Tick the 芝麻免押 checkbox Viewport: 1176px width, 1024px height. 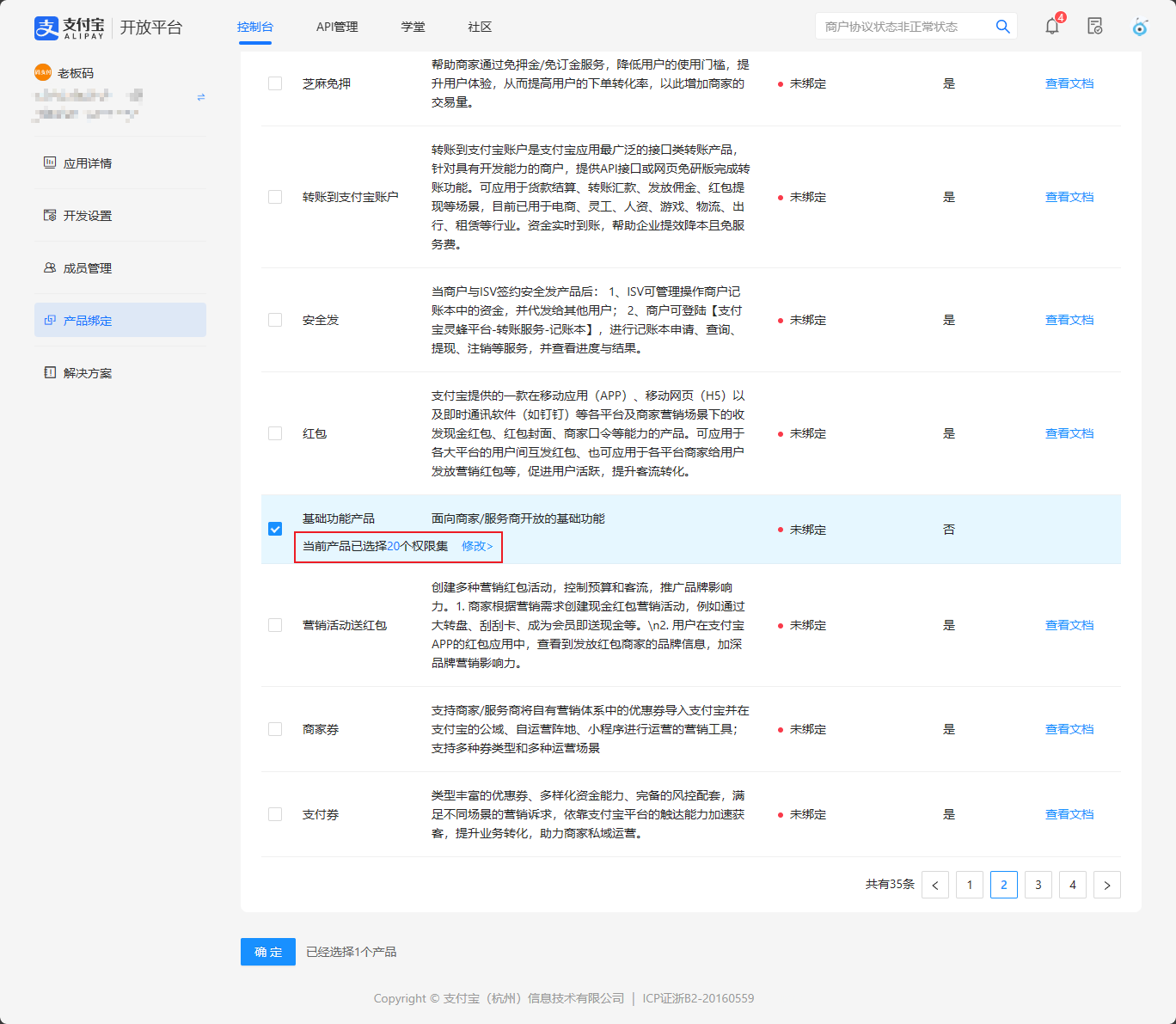(275, 83)
